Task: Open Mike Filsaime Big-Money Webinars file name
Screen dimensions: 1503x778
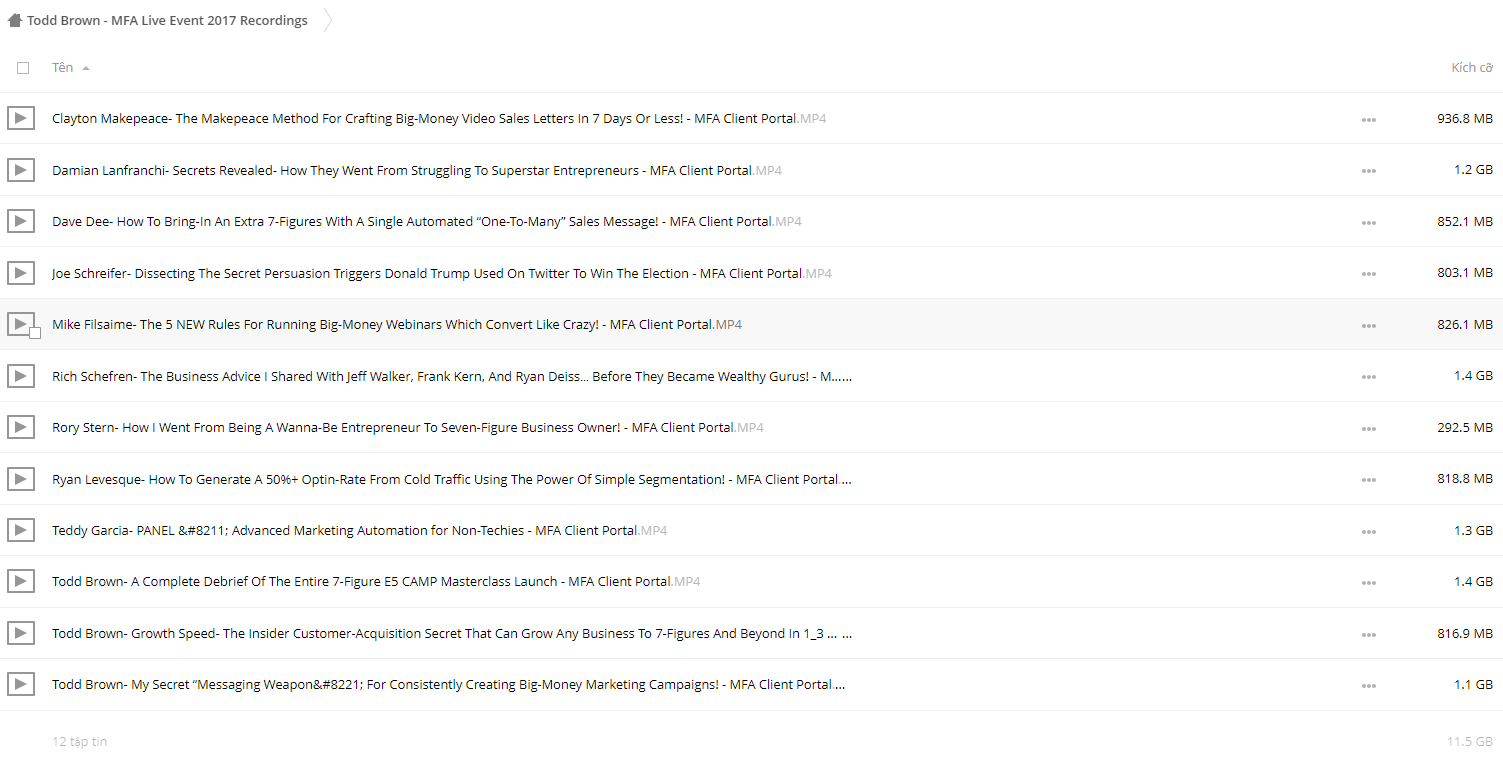Action: [x=397, y=325]
